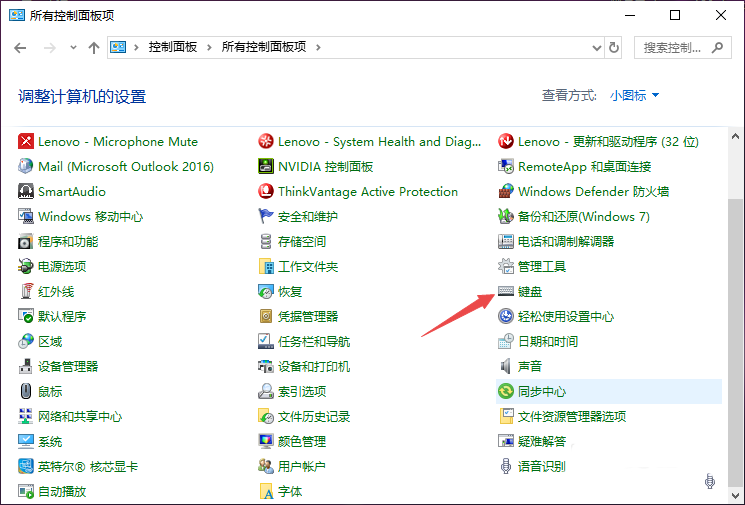Expand the address bar history dropdown
This screenshot has width=745, height=505.
click(597, 48)
